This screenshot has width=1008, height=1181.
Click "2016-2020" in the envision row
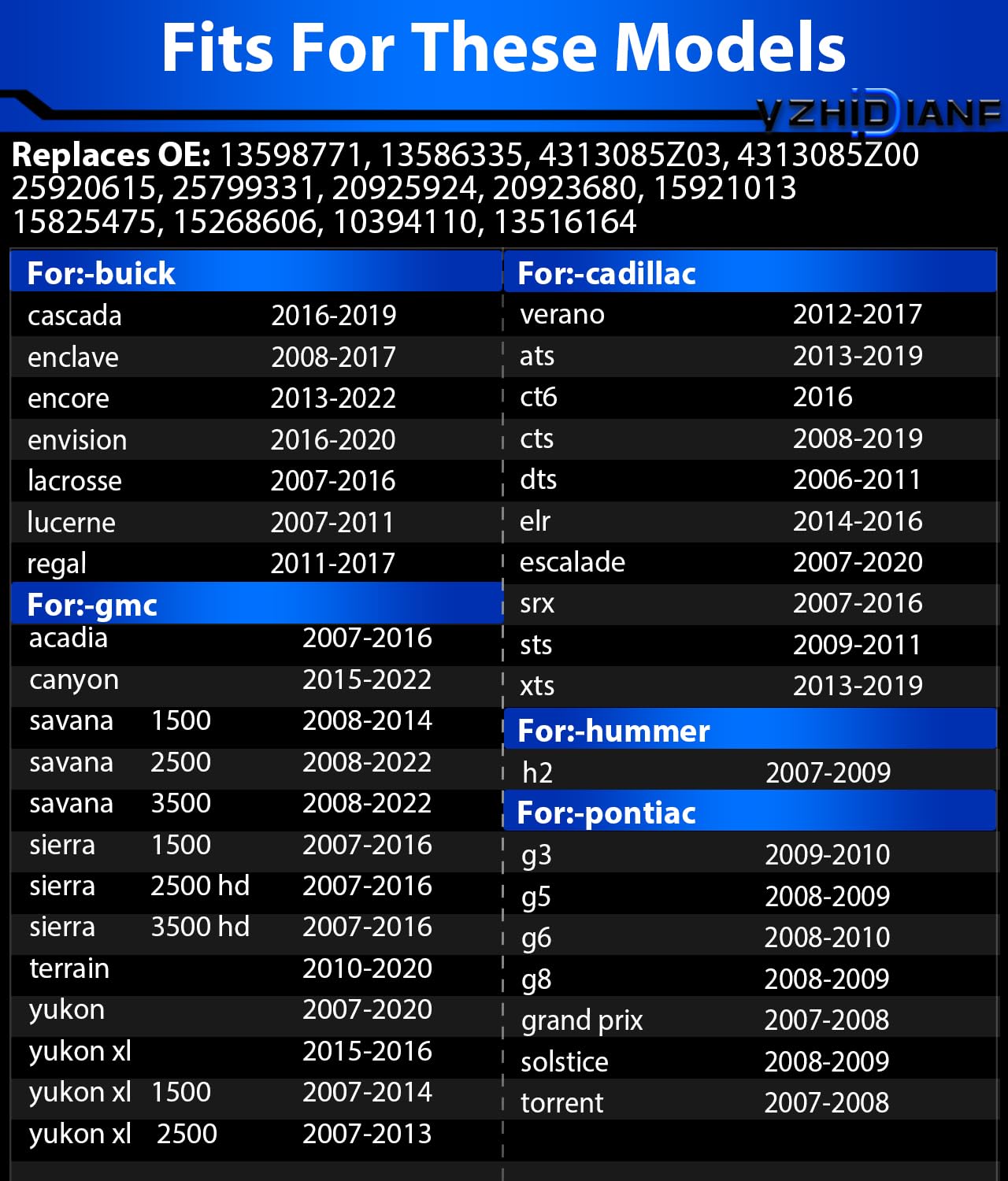[333, 440]
